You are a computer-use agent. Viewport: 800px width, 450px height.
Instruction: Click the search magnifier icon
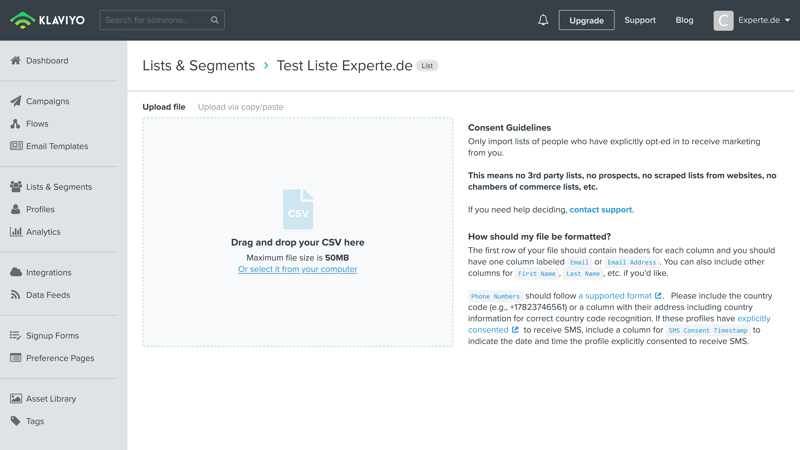tap(214, 20)
